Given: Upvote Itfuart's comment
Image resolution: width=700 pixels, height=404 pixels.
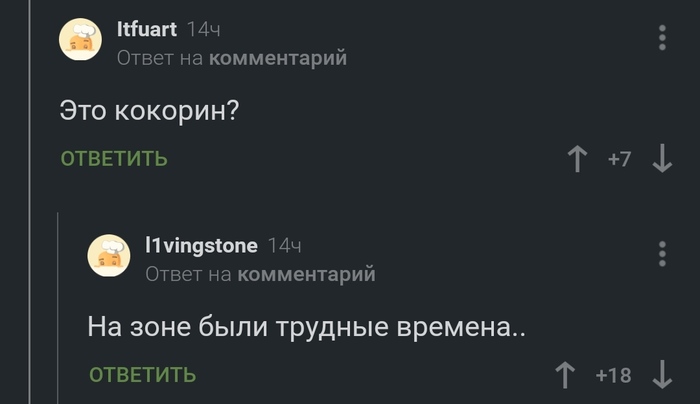Looking at the screenshot, I should (x=577, y=159).
